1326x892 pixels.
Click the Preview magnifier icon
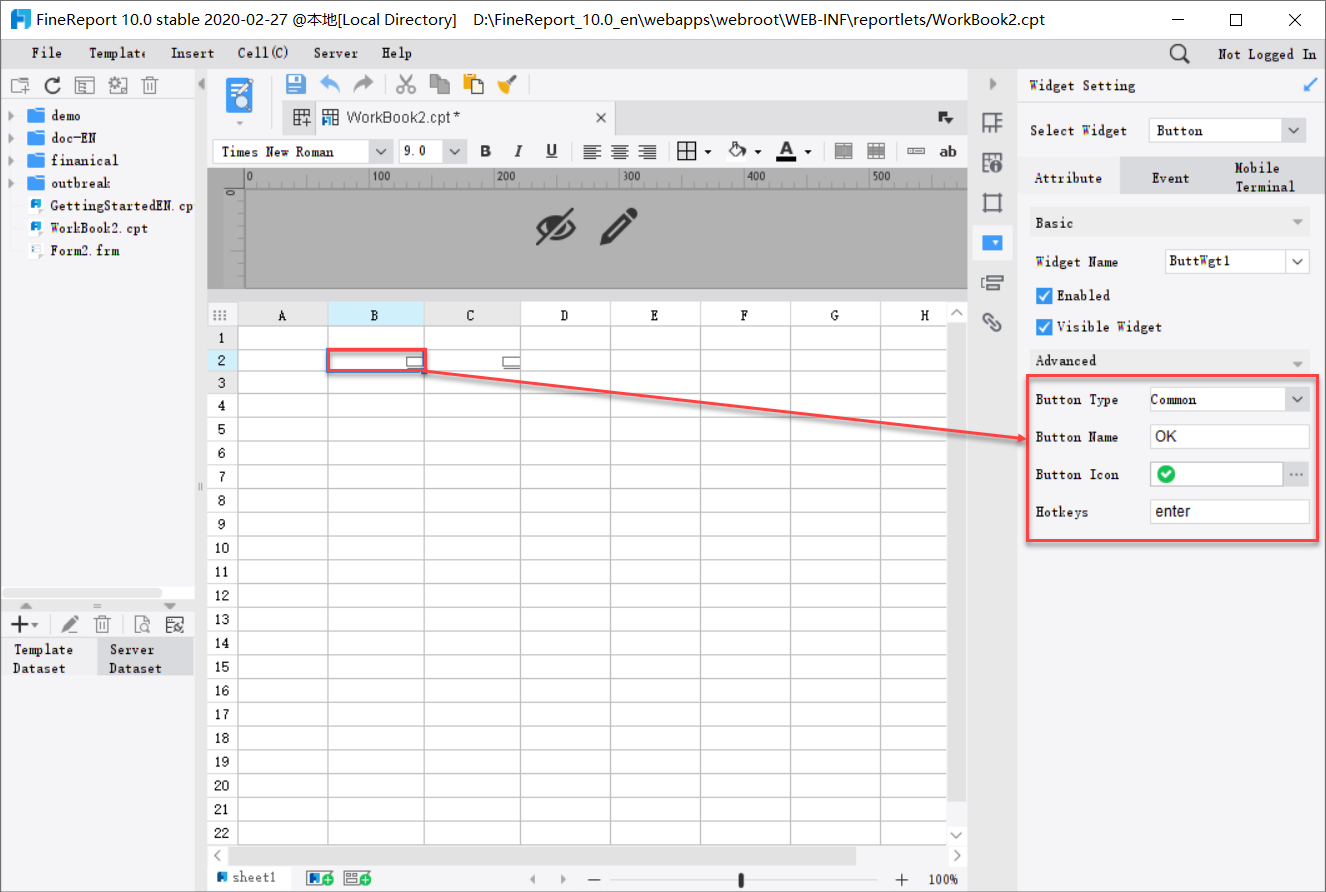(x=240, y=95)
